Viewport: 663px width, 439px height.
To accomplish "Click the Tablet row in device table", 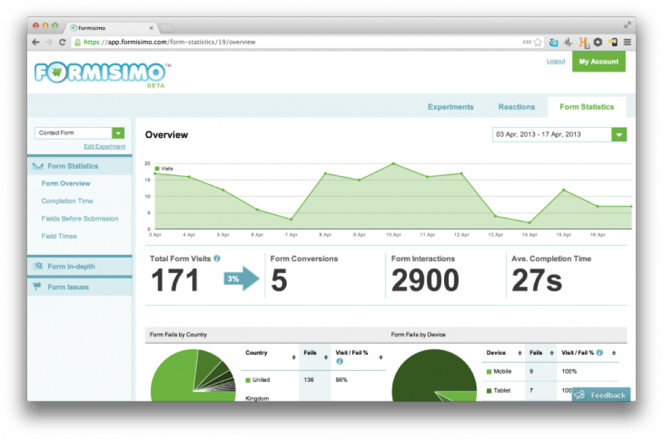I will coord(550,391).
